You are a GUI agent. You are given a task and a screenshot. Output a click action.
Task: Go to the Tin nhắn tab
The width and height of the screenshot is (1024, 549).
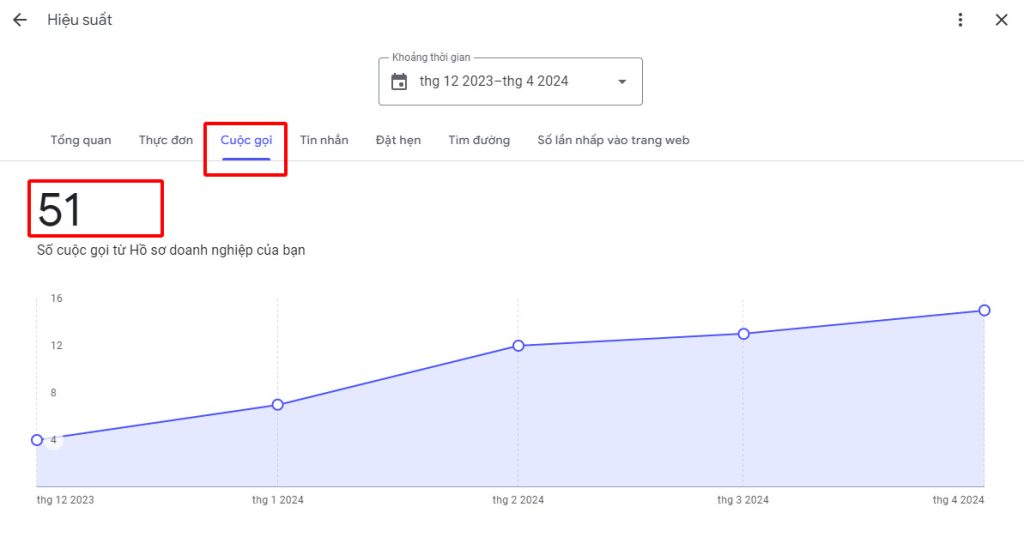point(324,140)
